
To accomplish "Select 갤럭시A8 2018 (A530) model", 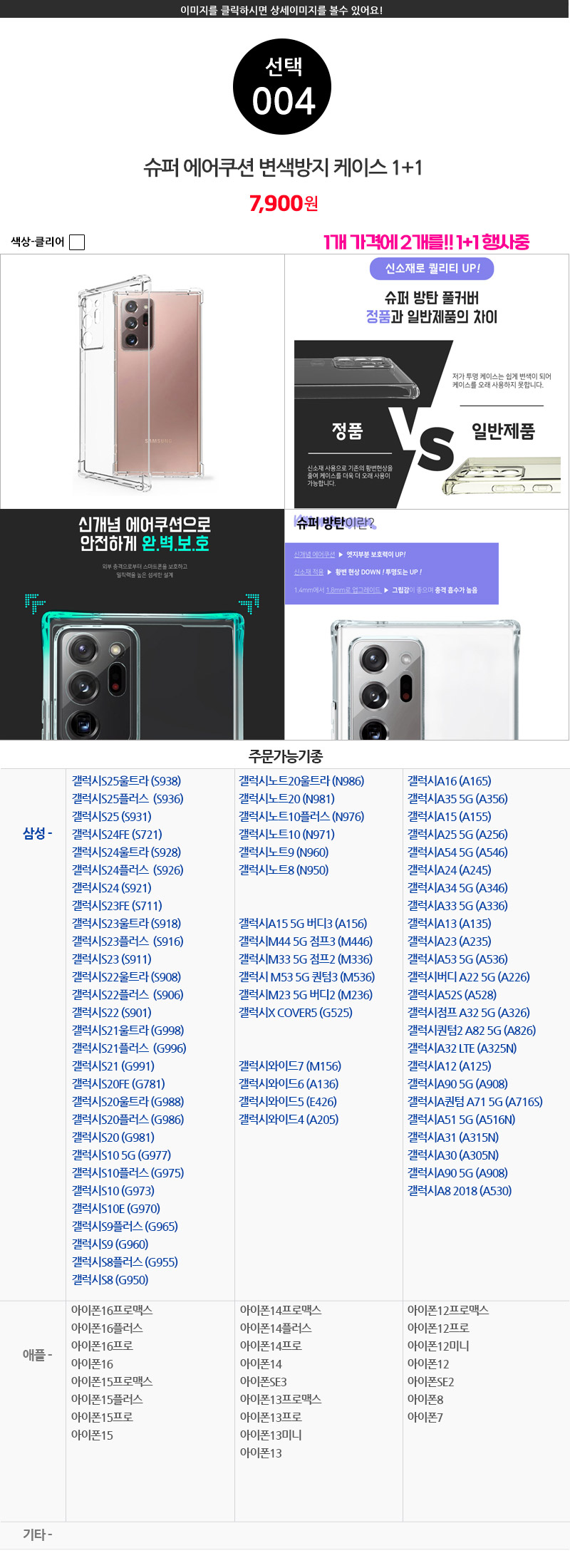I will (460, 1191).
